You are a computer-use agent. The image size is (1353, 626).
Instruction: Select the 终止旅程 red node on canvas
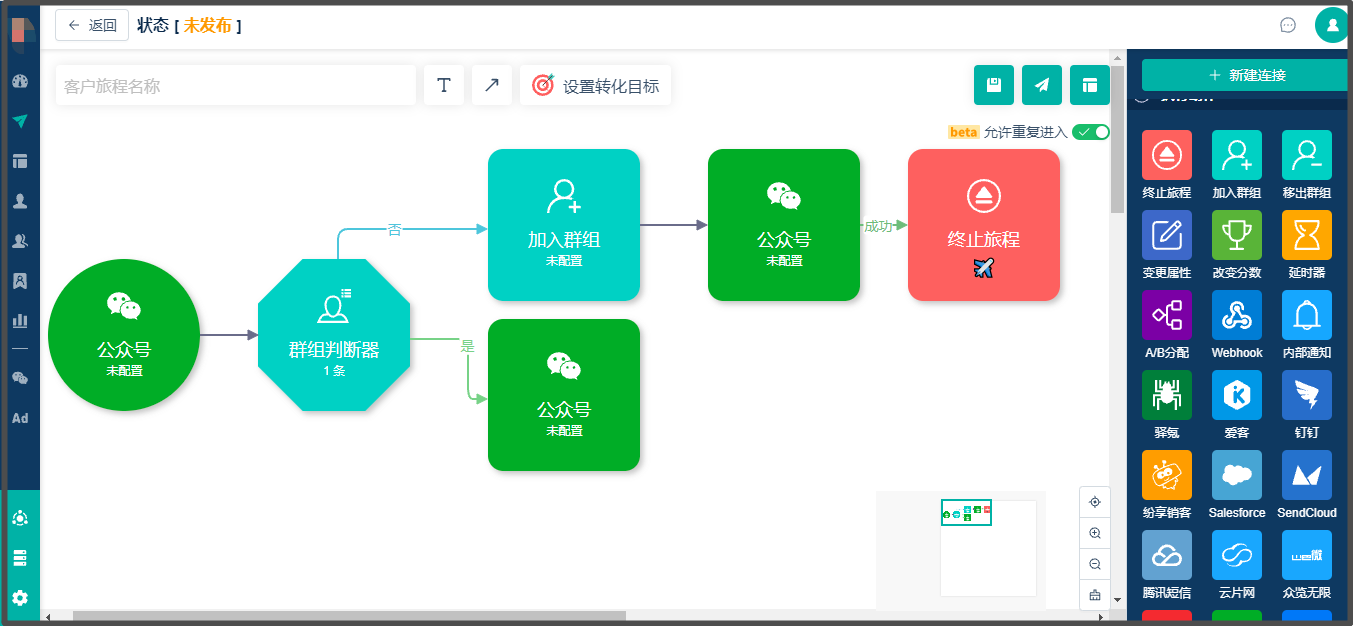tap(984, 225)
